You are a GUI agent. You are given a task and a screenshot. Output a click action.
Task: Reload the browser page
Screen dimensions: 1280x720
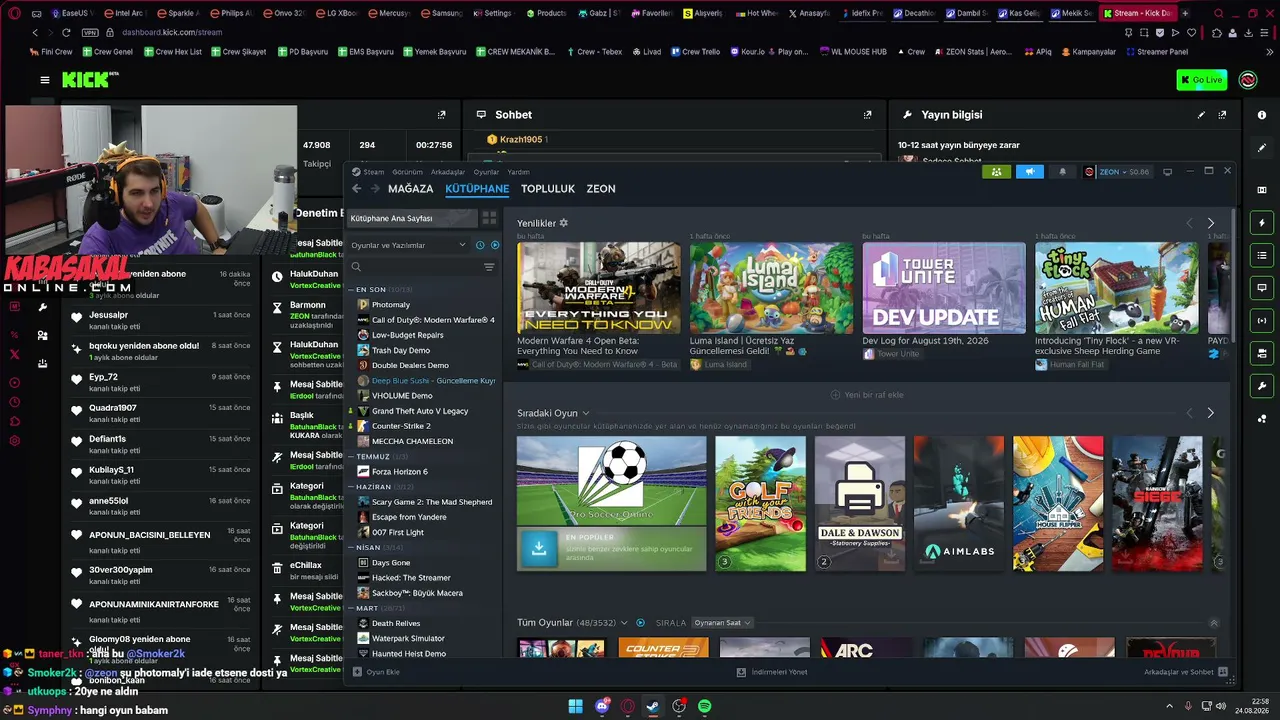66,32
